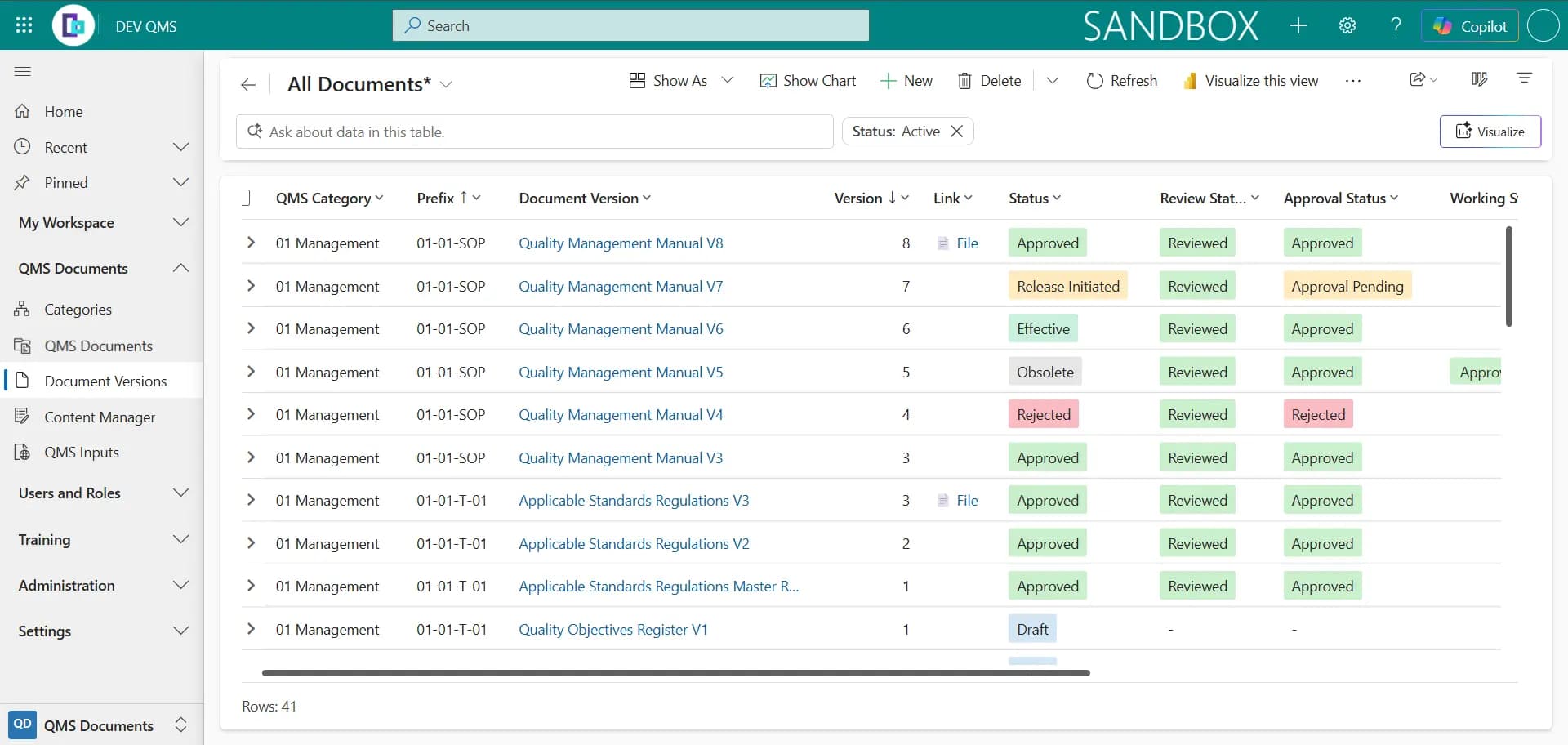Expand the Delete split dropdown arrow
This screenshot has height=745, width=1568.
click(x=1053, y=81)
